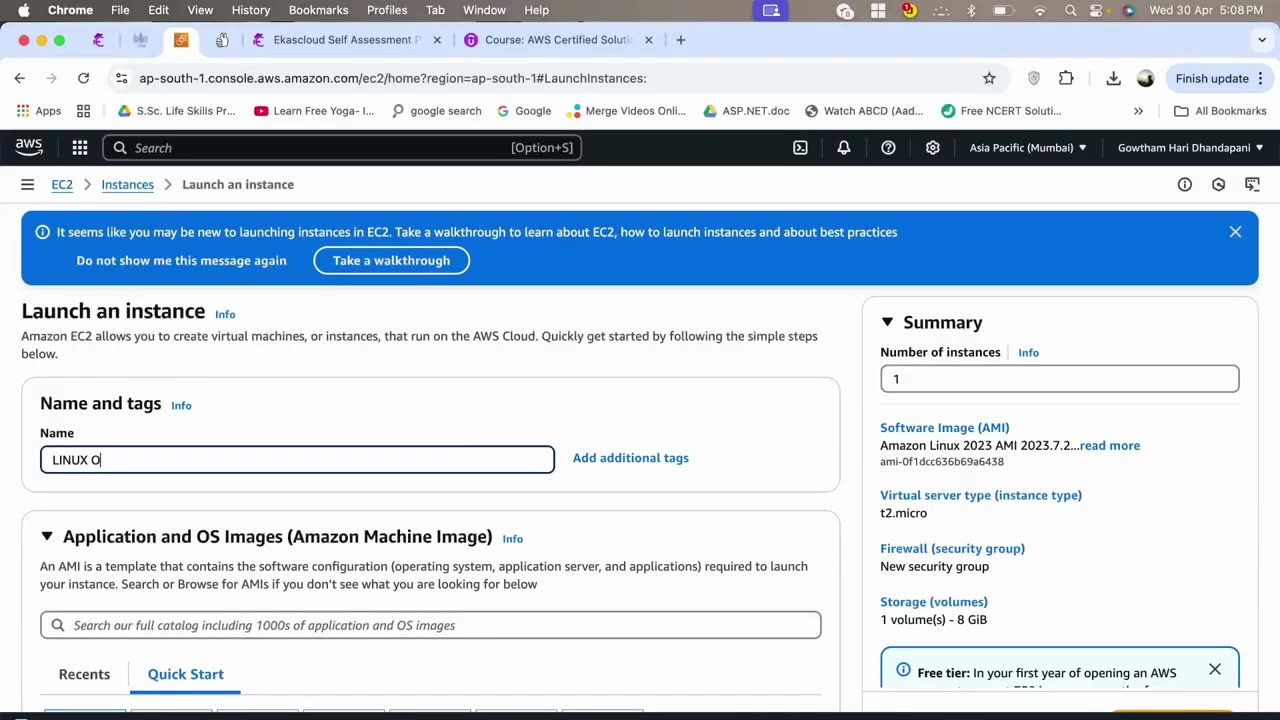View site information icon in address bar

click(121, 78)
